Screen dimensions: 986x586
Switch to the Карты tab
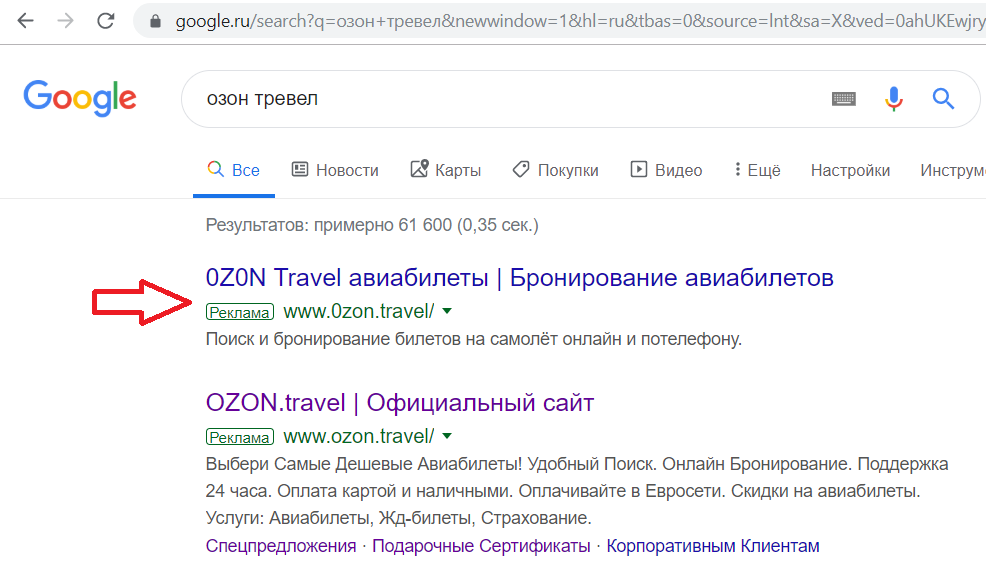tap(446, 170)
